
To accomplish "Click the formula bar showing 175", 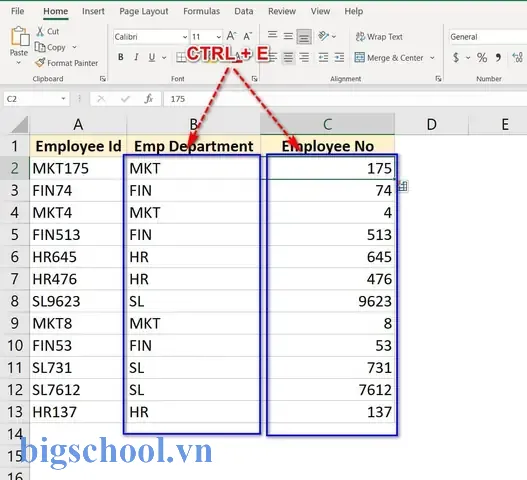I will (x=345, y=99).
